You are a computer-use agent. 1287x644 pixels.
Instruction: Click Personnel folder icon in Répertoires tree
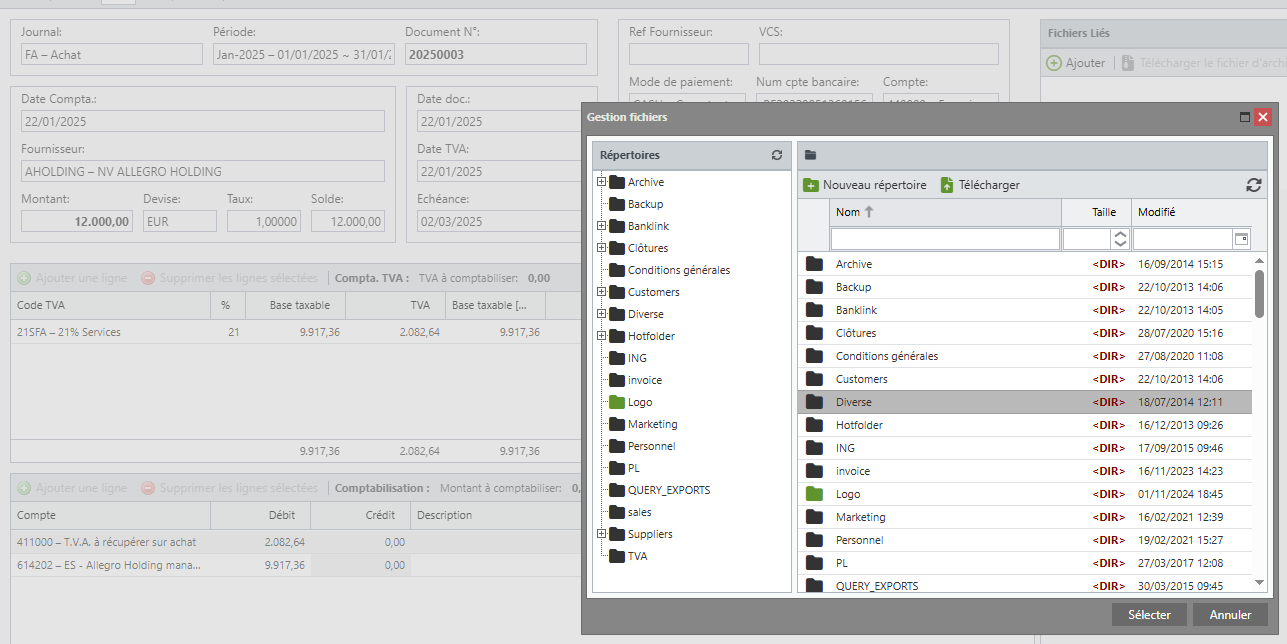pos(617,446)
